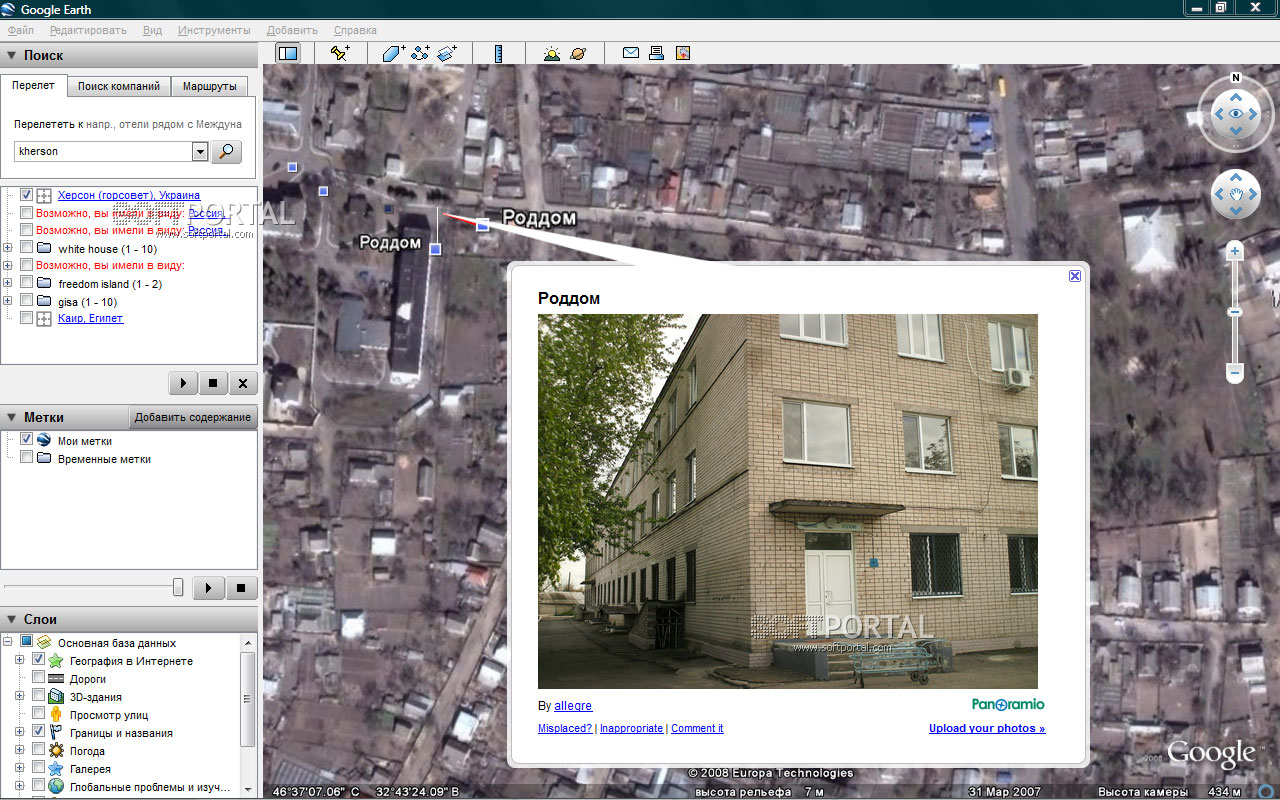Viewport: 1280px width, 800px height.
Task: Click the star icon beside Галерея layer
Action: (56, 769)
